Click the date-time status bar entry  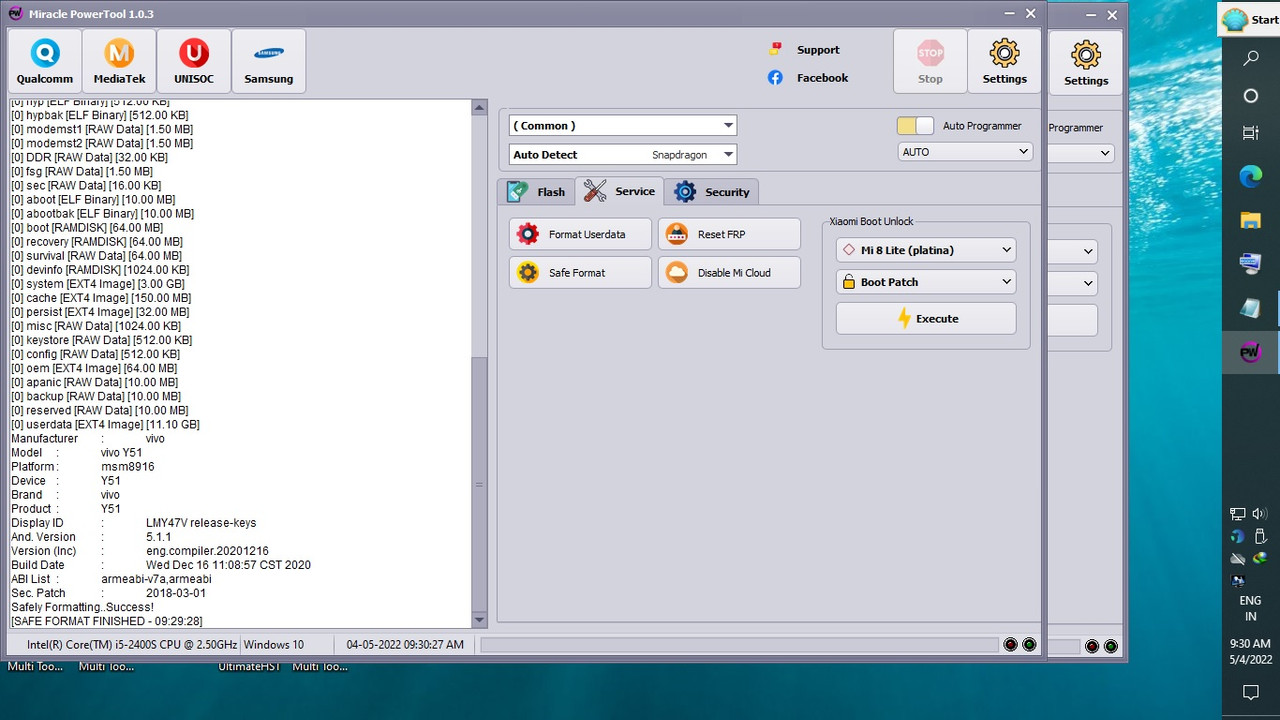point(405,645)
